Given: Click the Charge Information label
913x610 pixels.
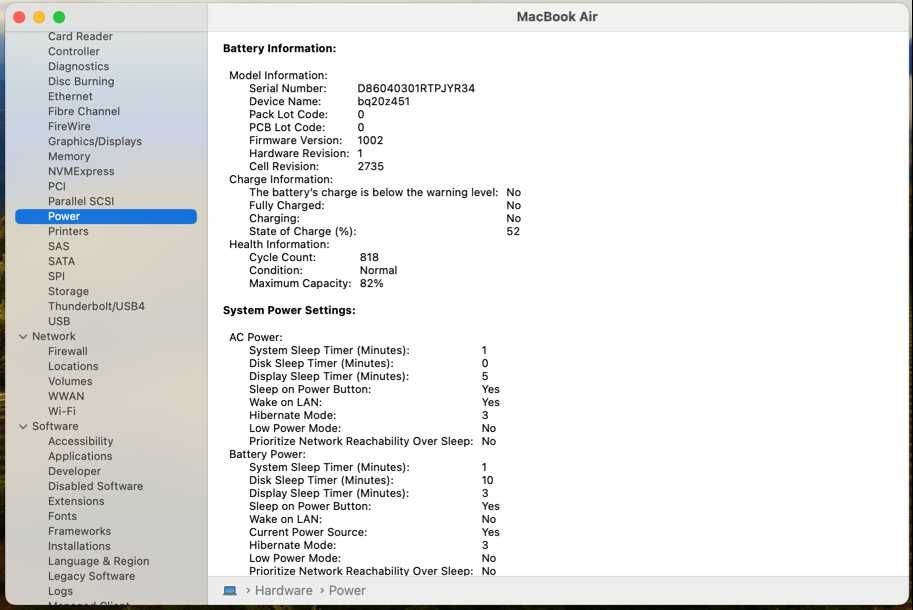Looking at the screenshot, I should tap(281, 179).
